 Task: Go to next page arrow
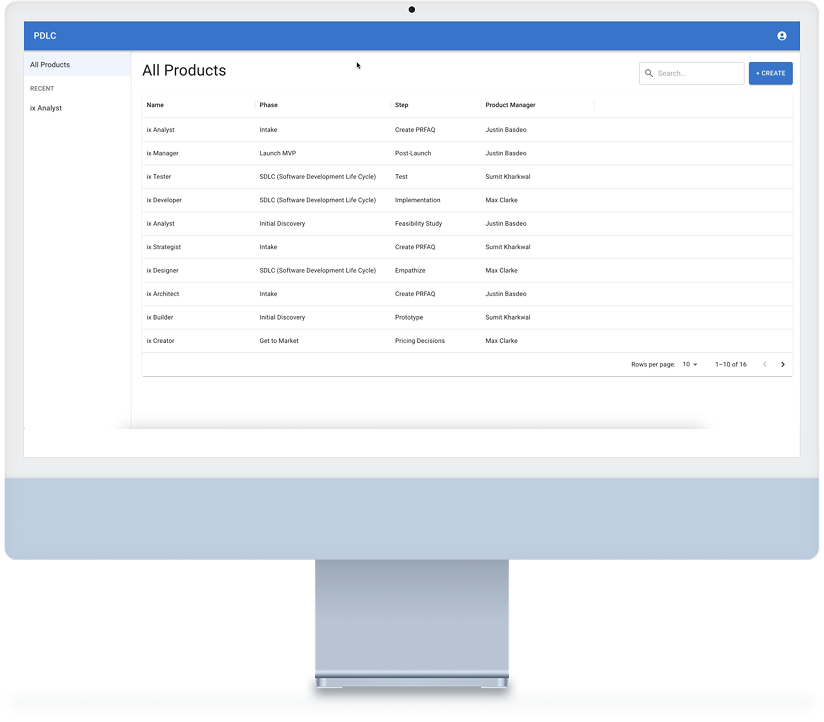coord(782,364)
